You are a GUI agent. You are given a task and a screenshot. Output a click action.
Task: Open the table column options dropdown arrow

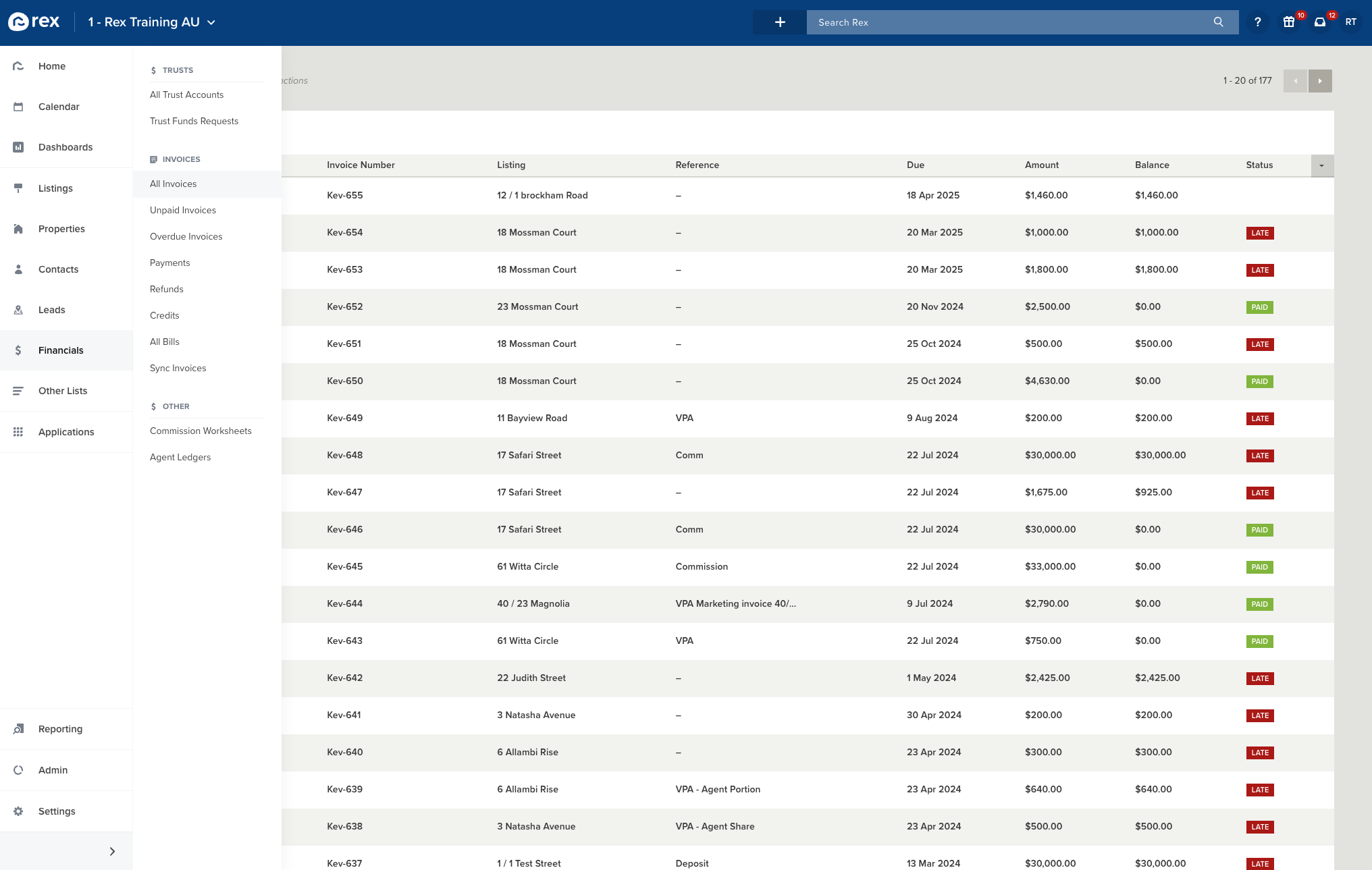coord(1321,165)
